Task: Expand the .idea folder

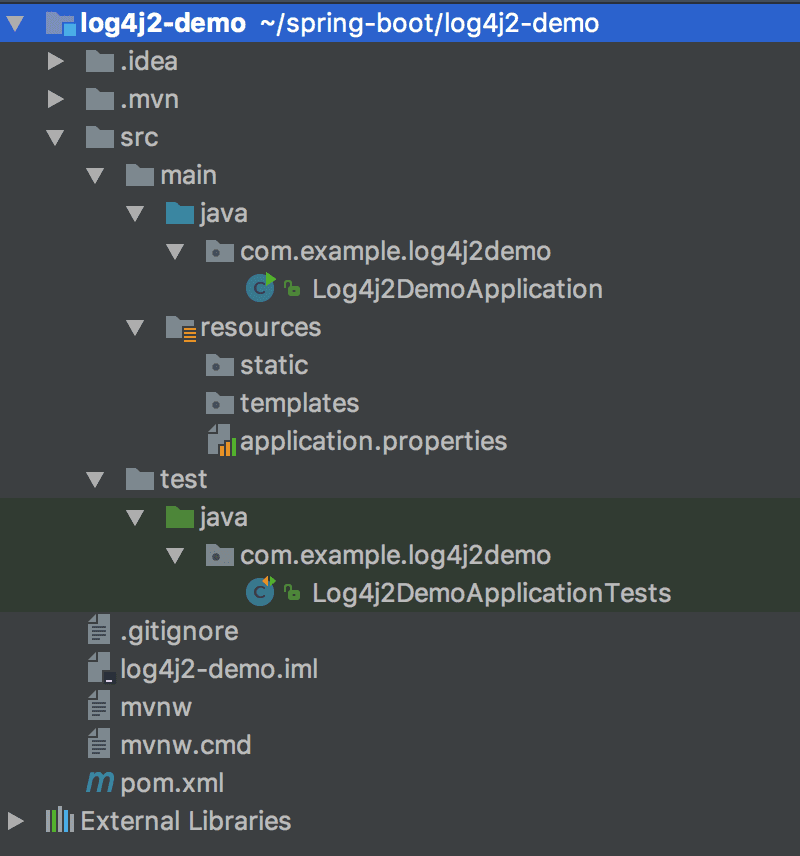Action: click(56, 61)
